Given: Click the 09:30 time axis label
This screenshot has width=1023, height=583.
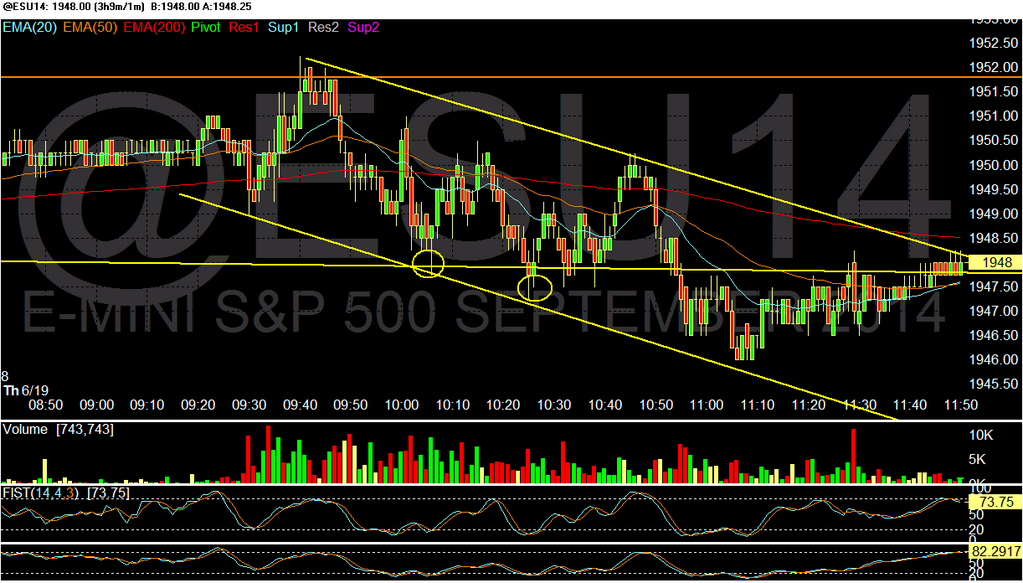Looking at the screenshot, I should point(249,405).
